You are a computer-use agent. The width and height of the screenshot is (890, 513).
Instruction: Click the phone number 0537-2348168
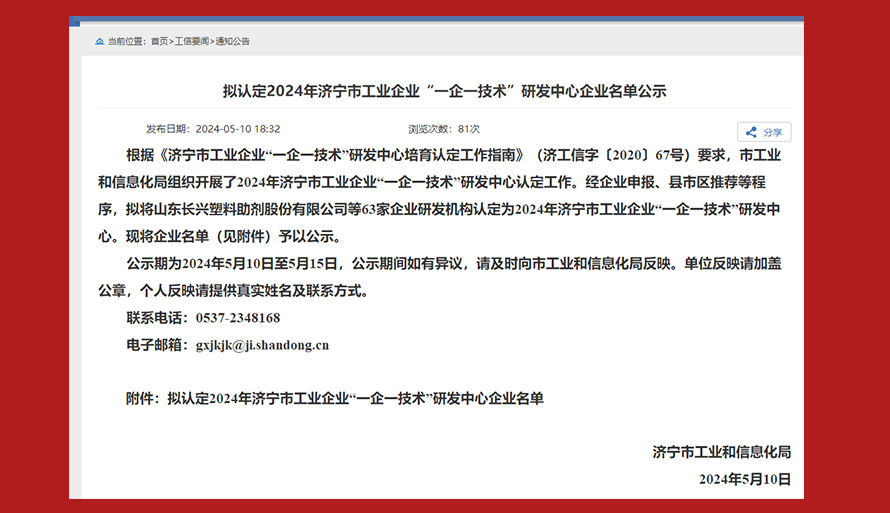238,318
